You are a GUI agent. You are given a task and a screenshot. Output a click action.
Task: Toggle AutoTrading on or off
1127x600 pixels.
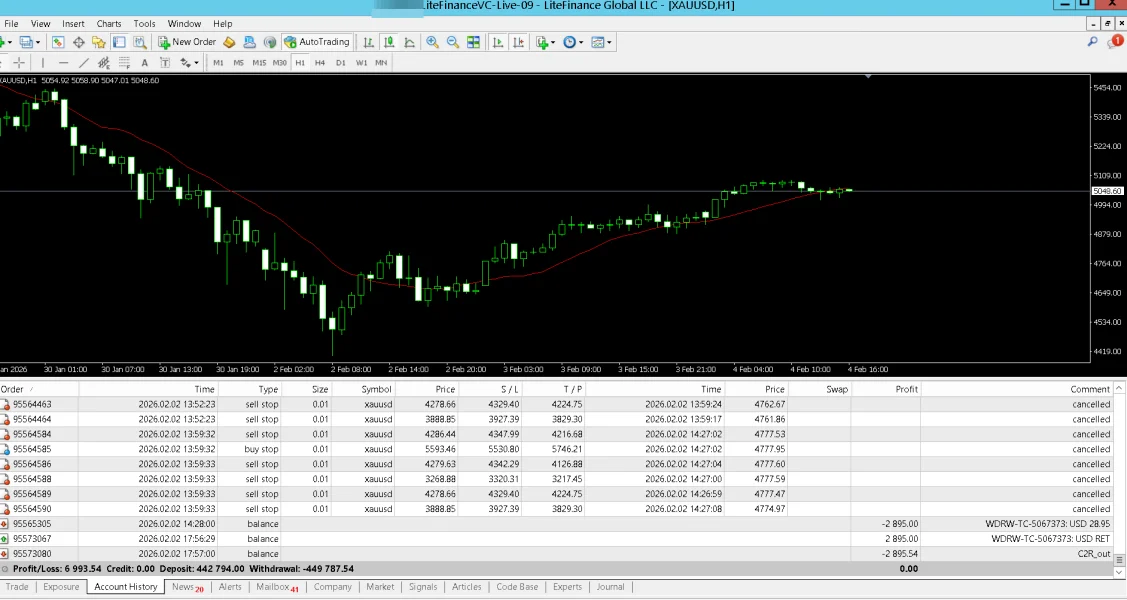coord(317,42)
